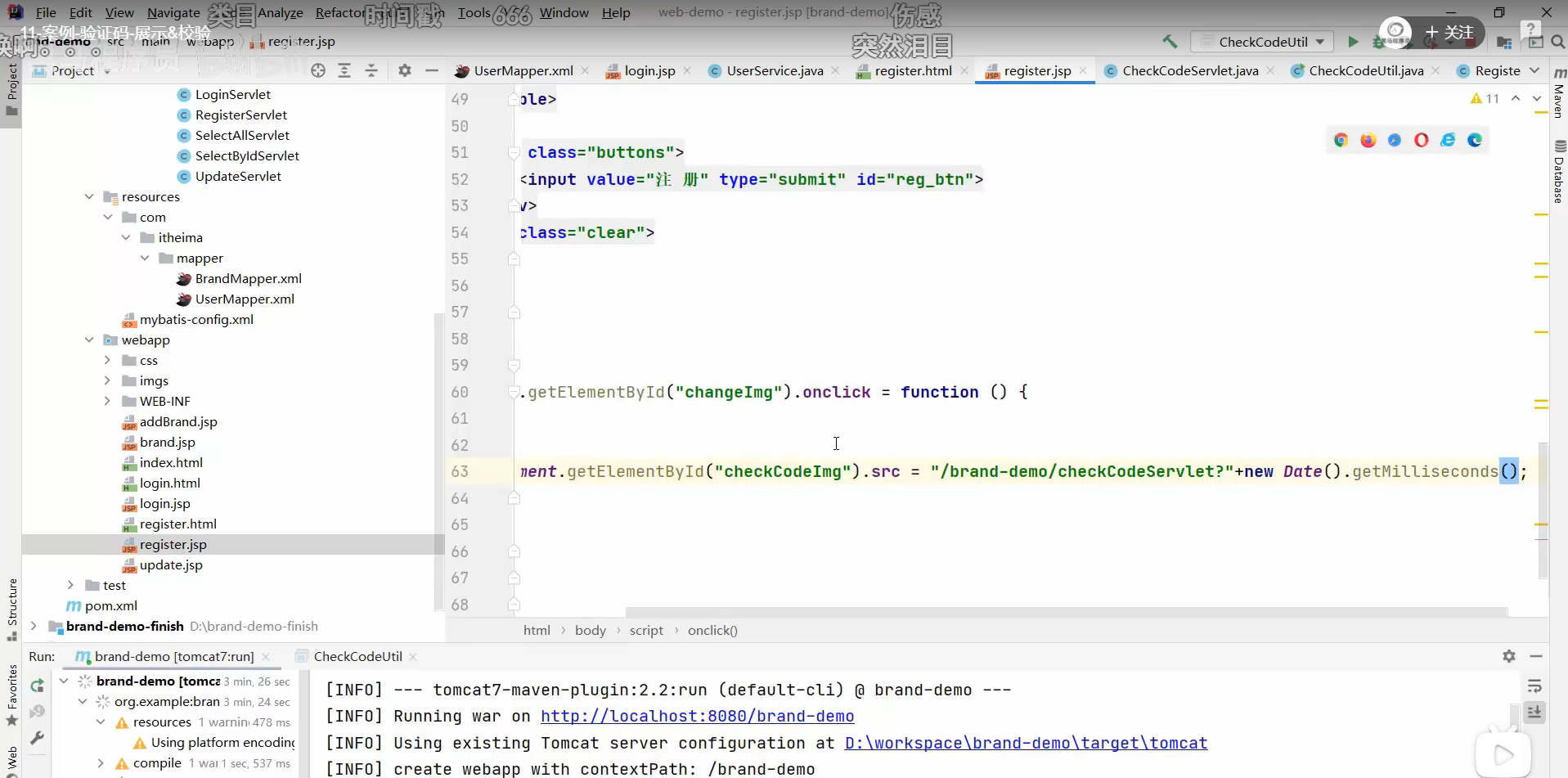Click scroll to end icon in Run console

pyautogui.click(x=1534, y=713)
